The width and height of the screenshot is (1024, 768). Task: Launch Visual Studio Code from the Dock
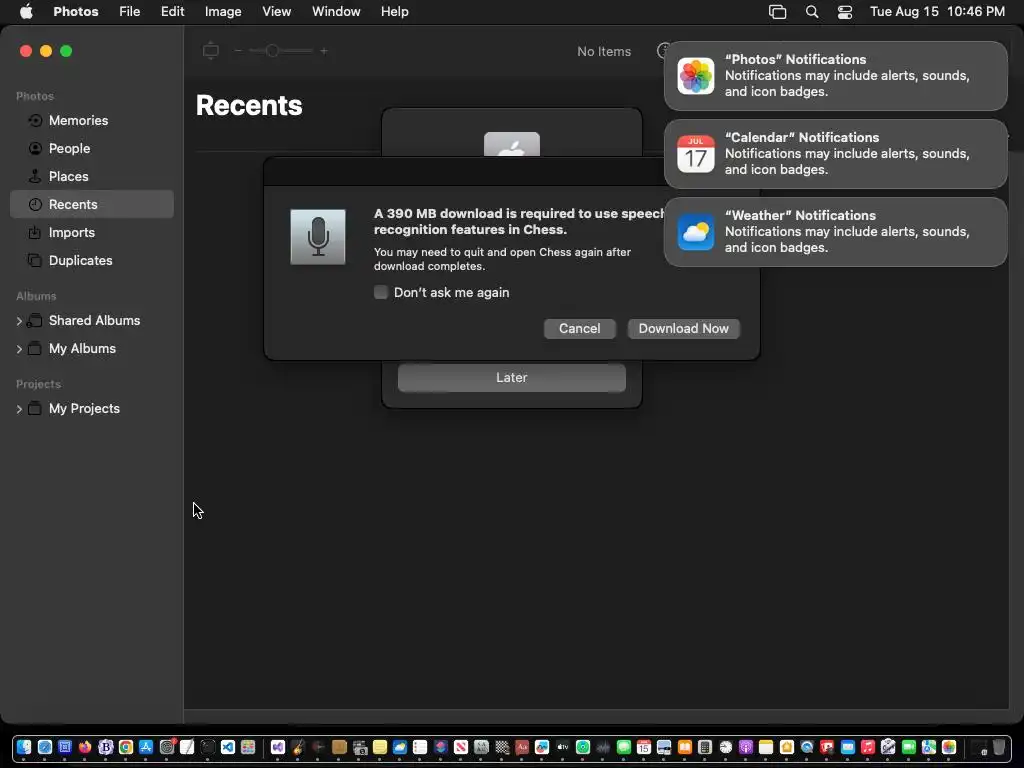click(228, 747)
